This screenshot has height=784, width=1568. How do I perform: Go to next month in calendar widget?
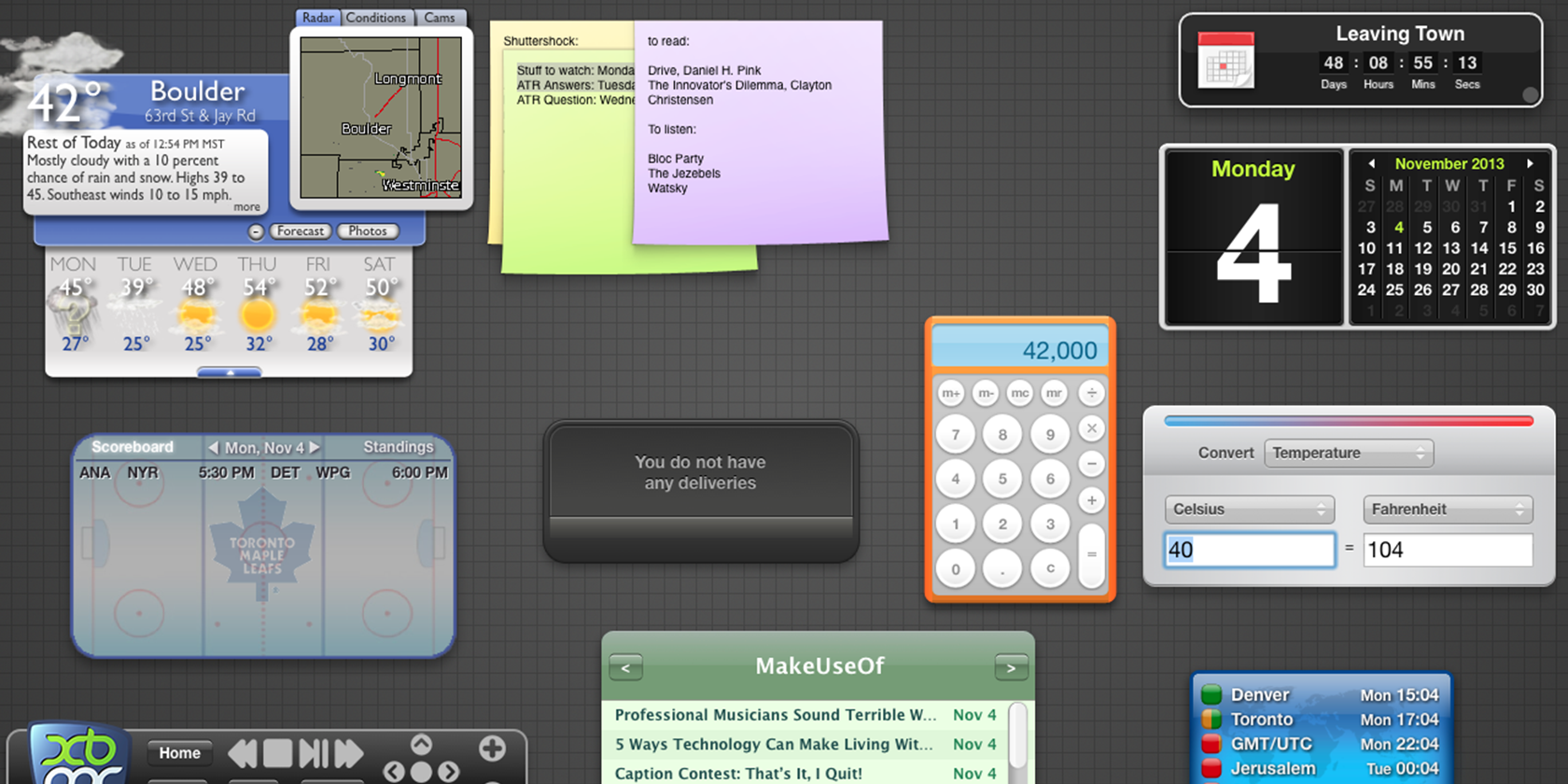click(1530, 163)
